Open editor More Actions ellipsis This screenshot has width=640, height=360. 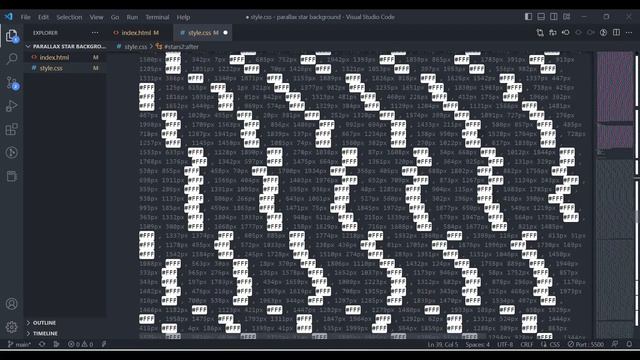629,33
